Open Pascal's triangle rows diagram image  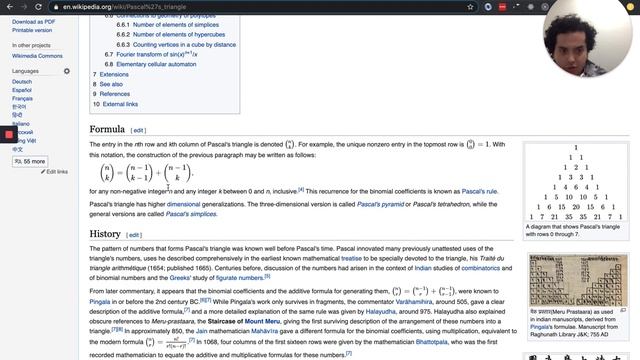(576, 182)
